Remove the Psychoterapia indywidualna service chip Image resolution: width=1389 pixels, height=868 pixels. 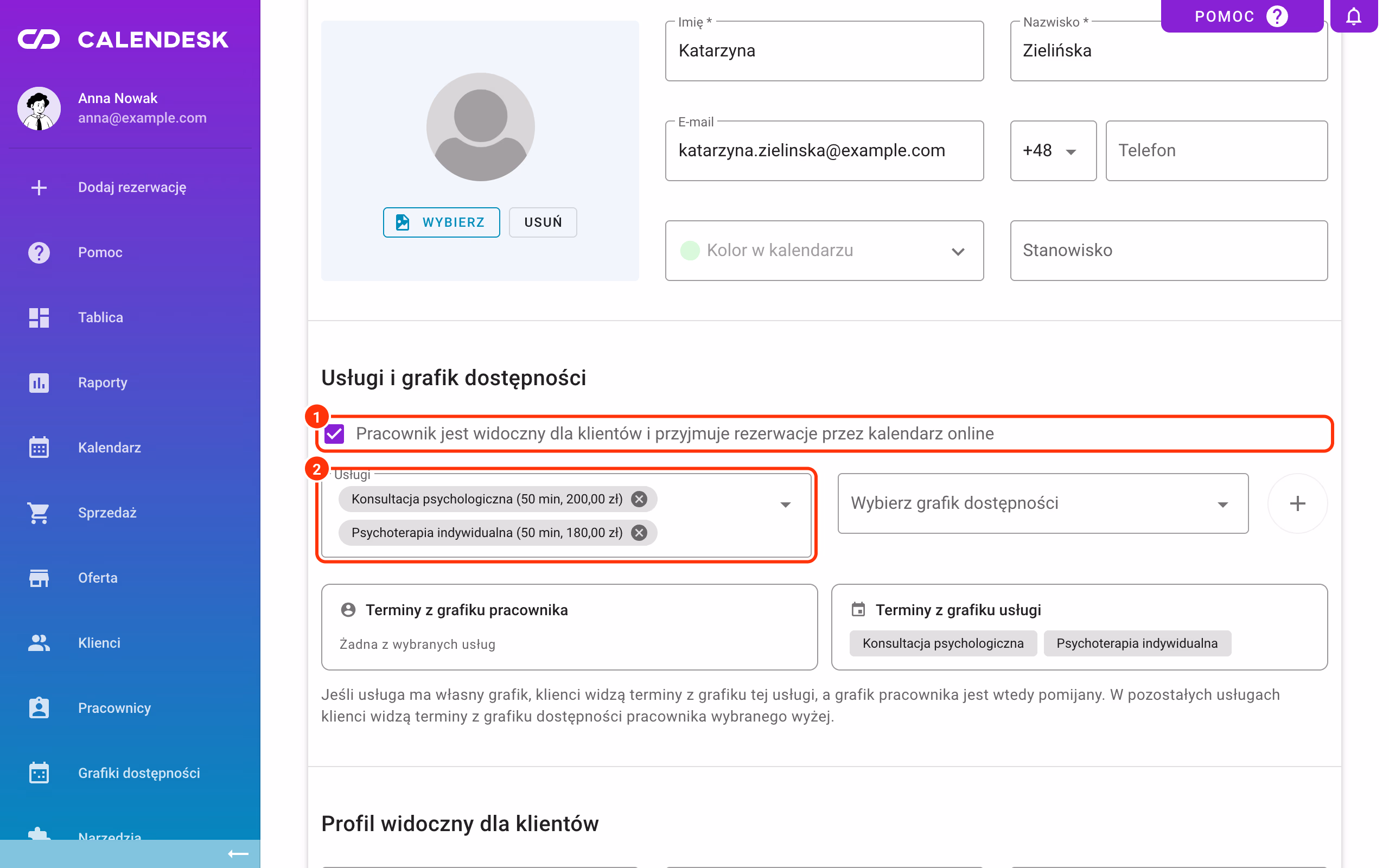639,533
